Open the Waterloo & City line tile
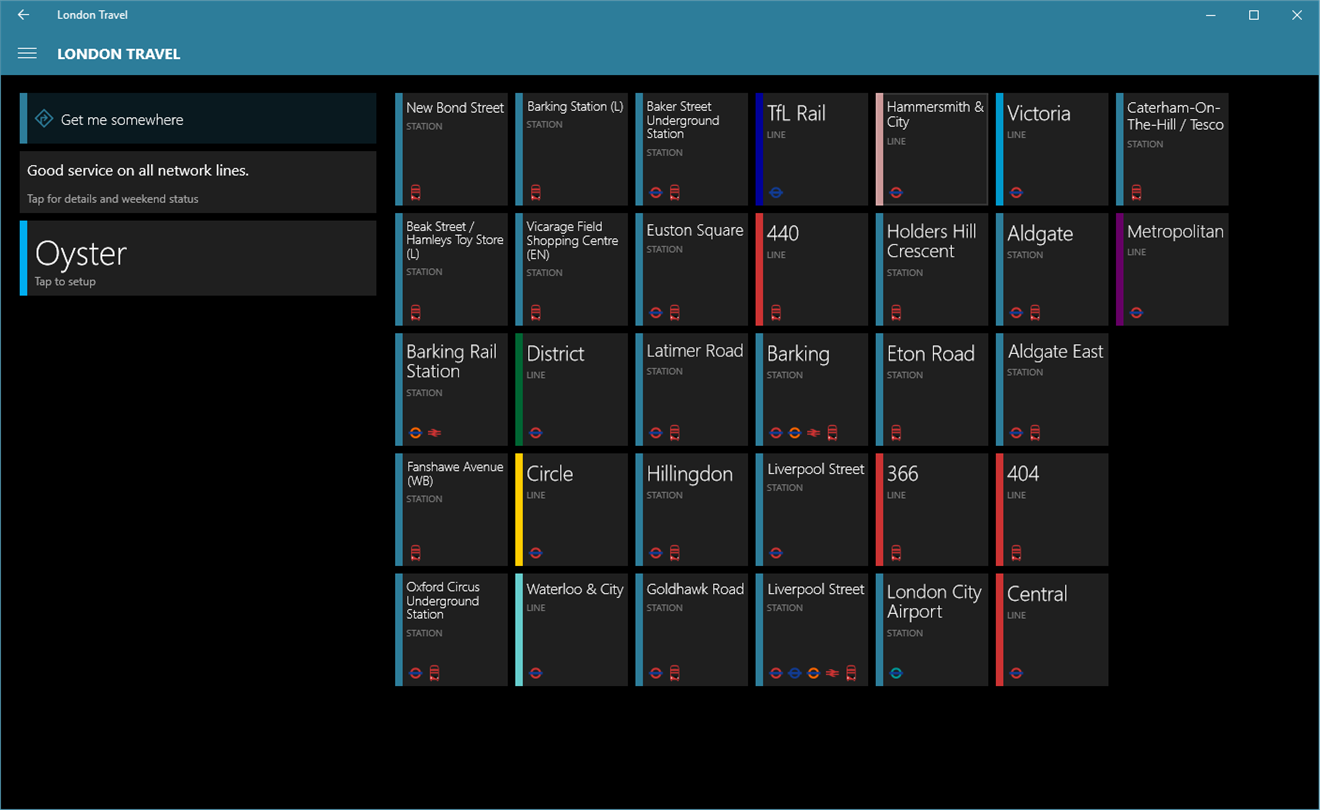The height and width of the screenshot is (810, 1320). click(572, 630)
